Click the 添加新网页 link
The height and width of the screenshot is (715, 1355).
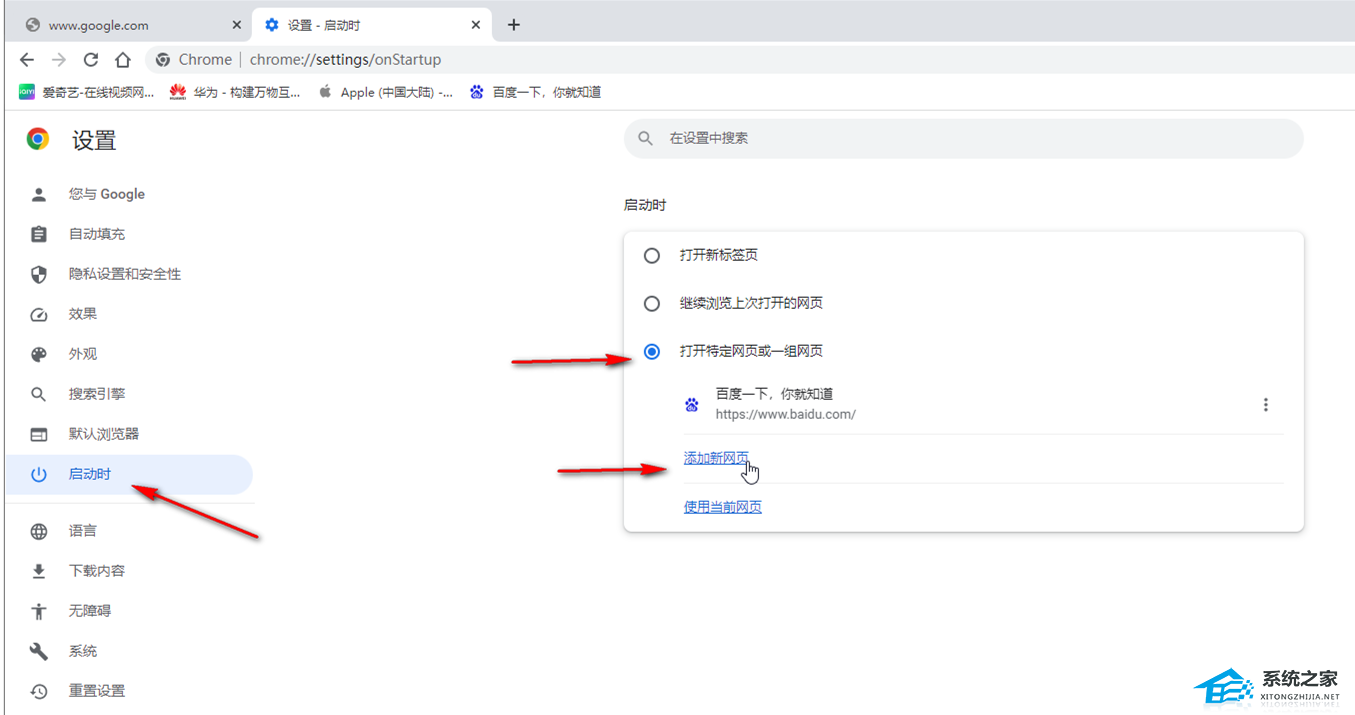tap(716, 458)
